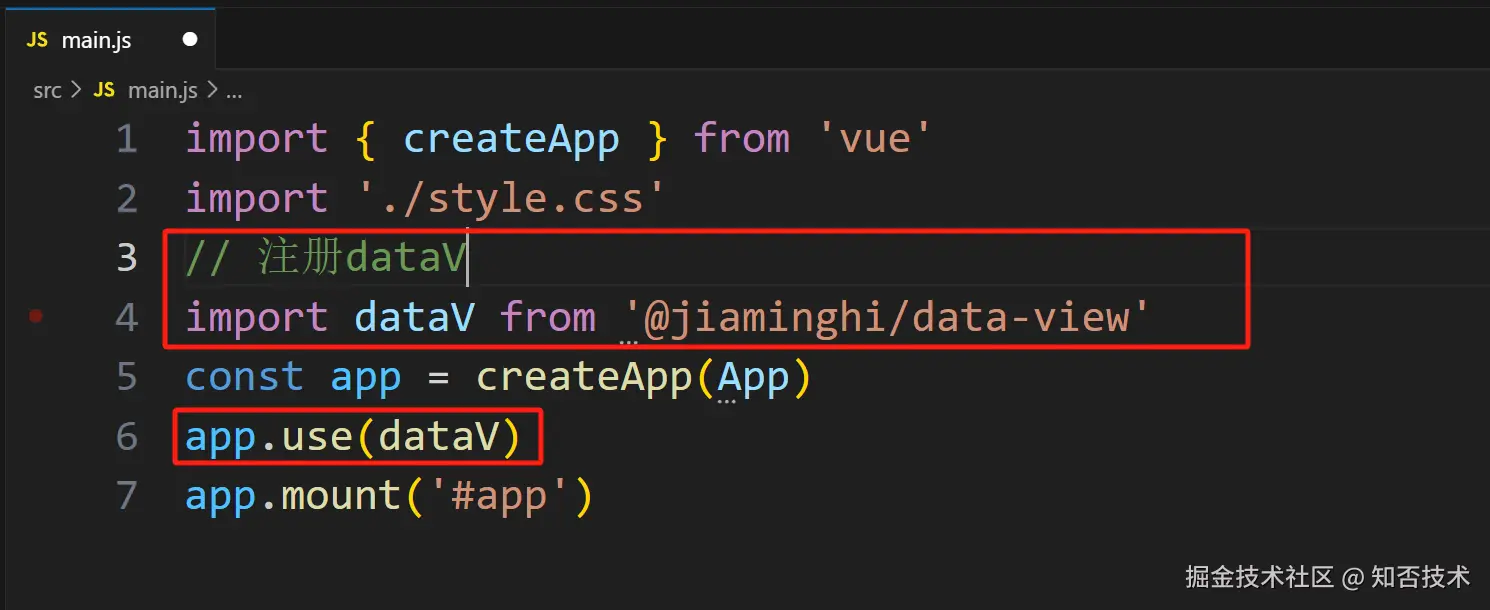Click the JS icon in the breadcrumb path
1490x610 pixels.
pos(104,91)
